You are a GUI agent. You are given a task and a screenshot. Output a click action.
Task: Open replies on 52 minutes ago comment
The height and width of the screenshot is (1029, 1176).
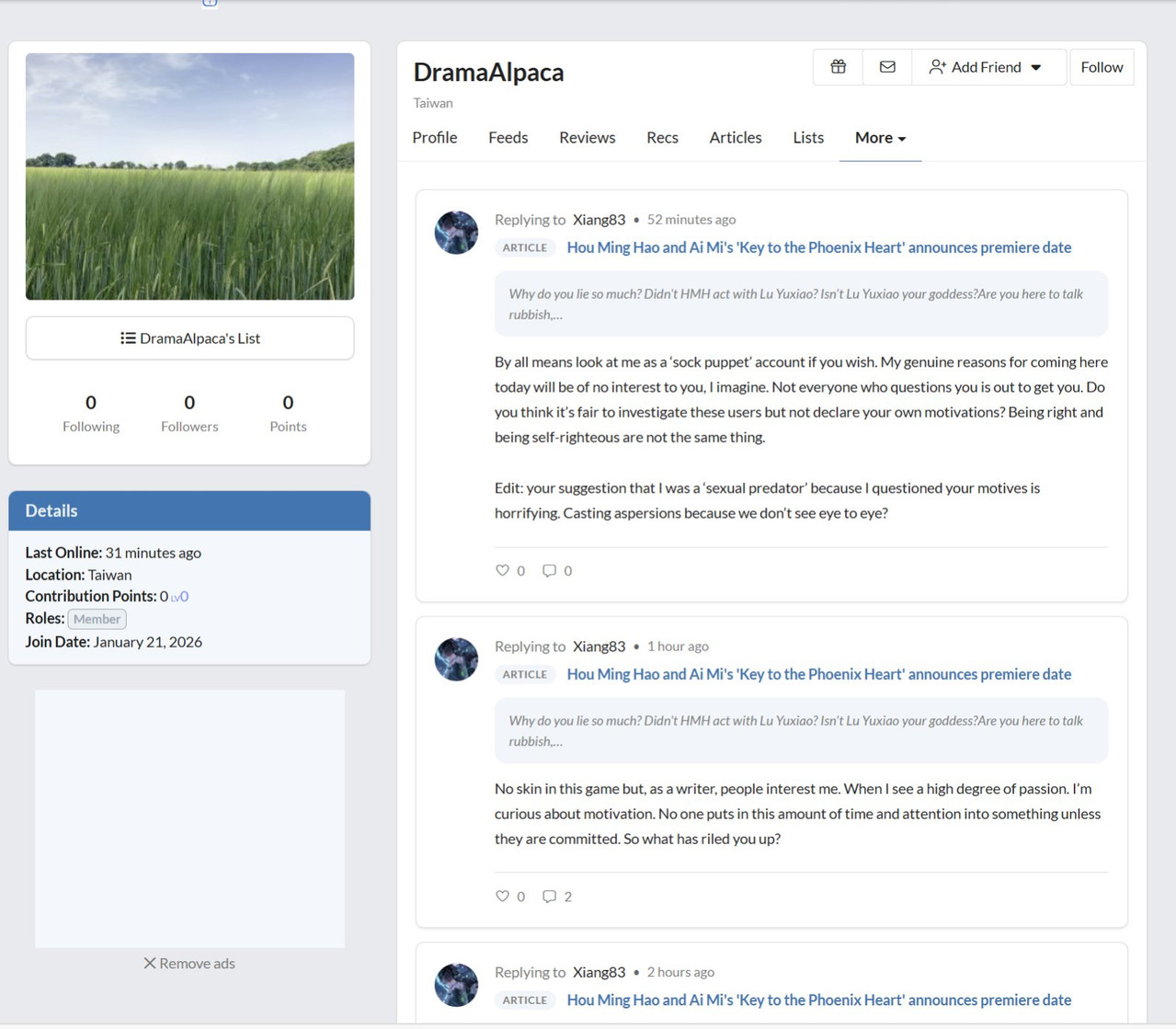tap(549, 570)
